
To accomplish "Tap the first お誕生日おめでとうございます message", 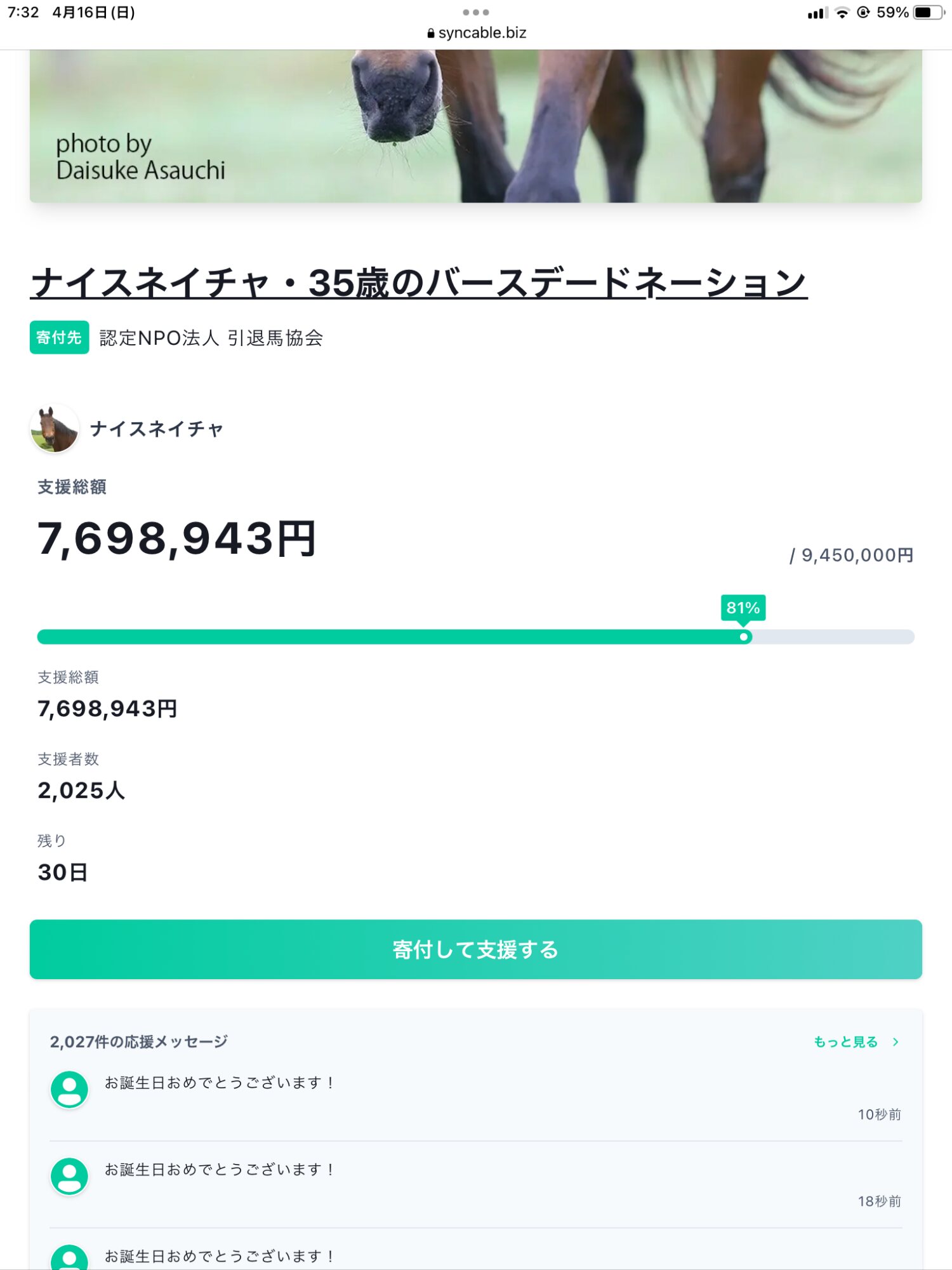I will coord(219,1083).
